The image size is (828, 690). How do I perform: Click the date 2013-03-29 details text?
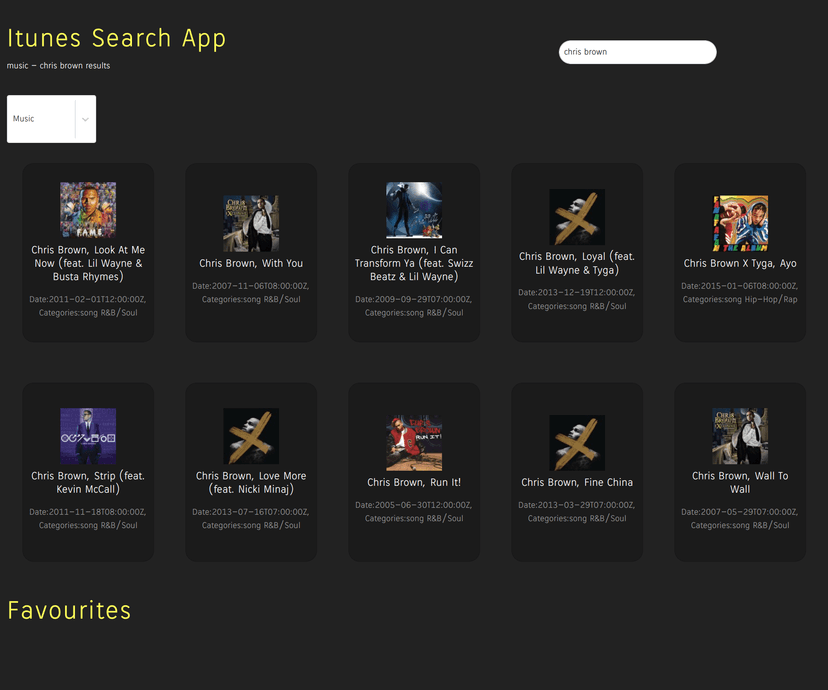click(x=577, y=512)
